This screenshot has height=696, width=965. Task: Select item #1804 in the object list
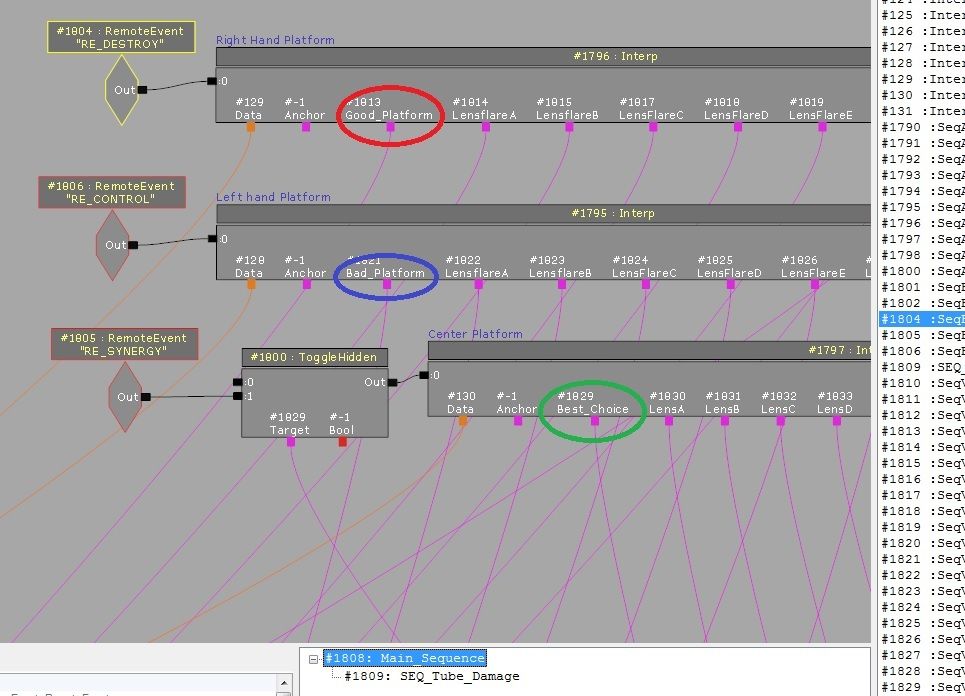(922, 319)
